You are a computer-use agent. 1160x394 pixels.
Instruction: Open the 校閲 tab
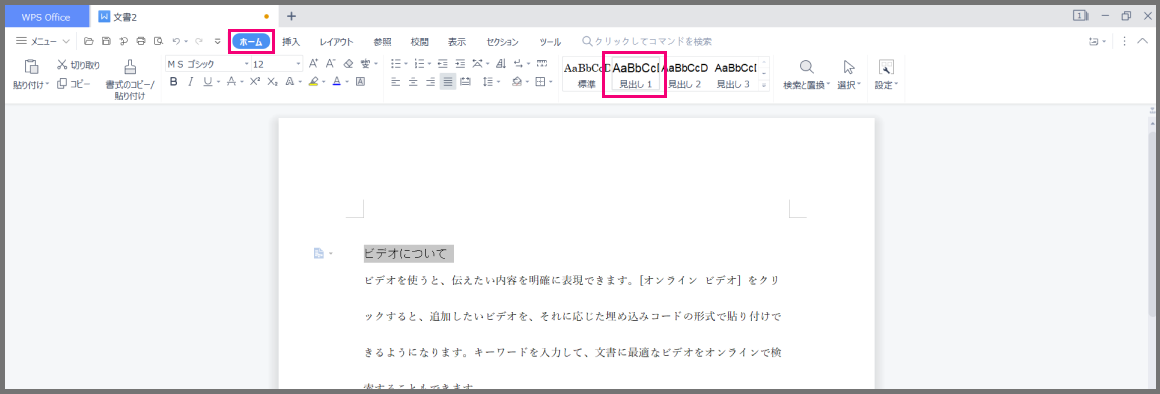[x=419, y=42]
